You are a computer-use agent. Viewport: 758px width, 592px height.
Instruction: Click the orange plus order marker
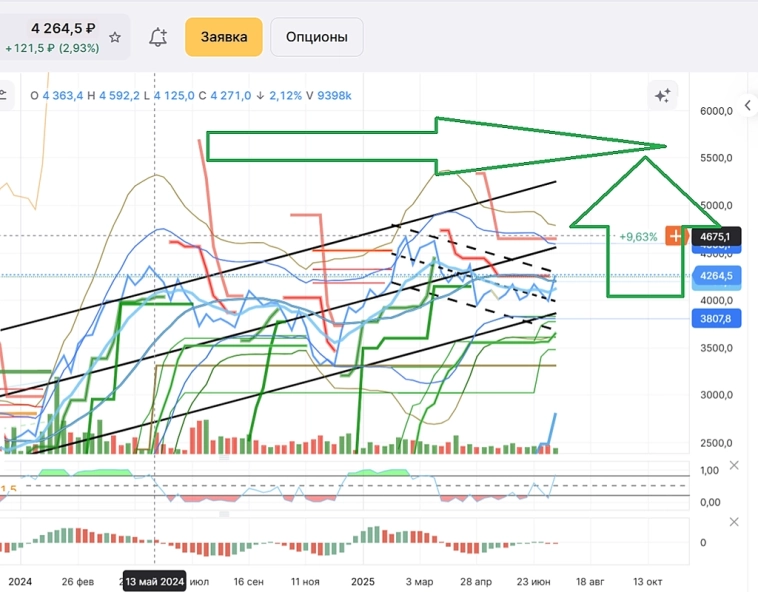tap(676, 236)
